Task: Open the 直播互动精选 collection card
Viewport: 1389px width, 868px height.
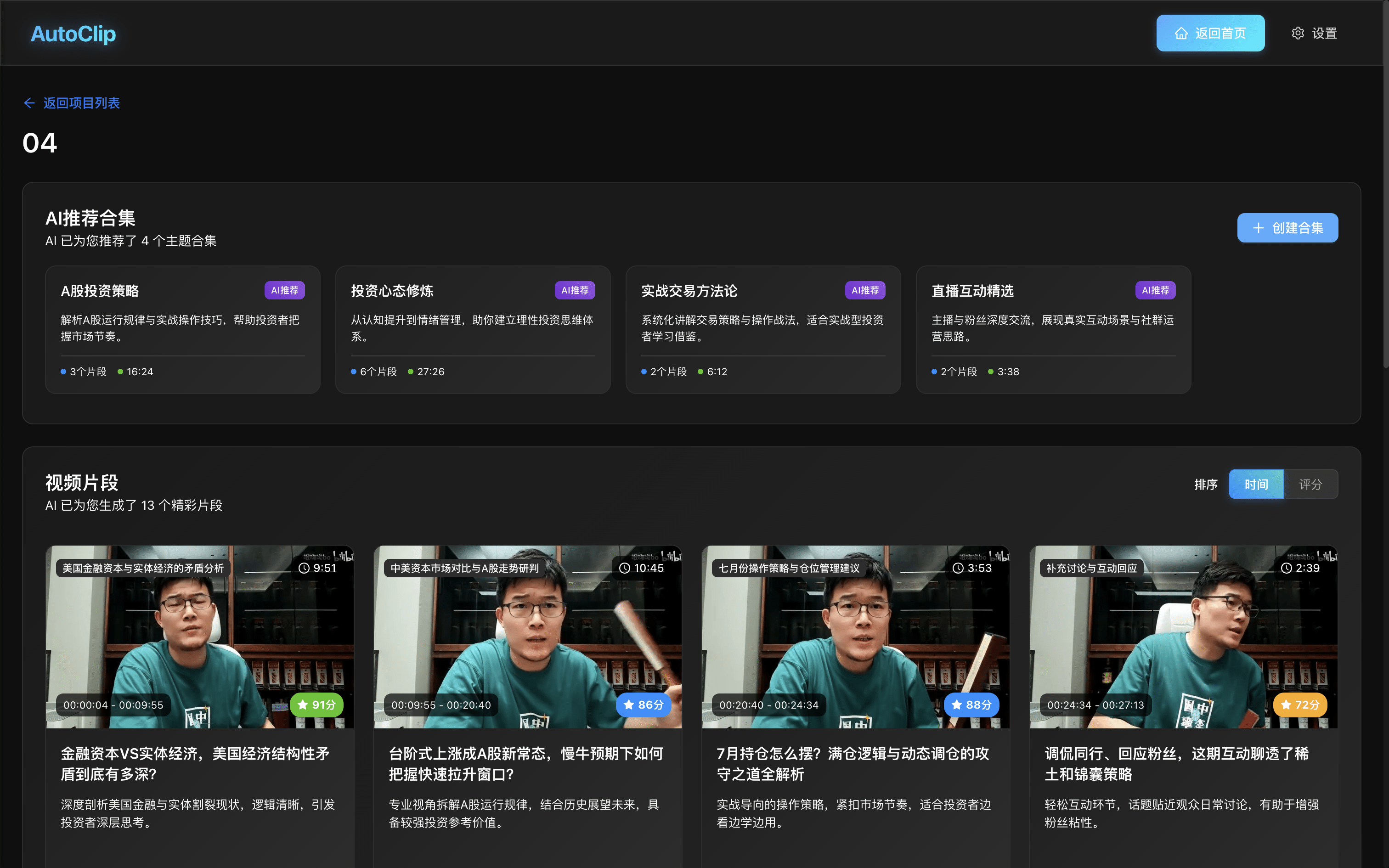Action: click(x=1053, y=329)
